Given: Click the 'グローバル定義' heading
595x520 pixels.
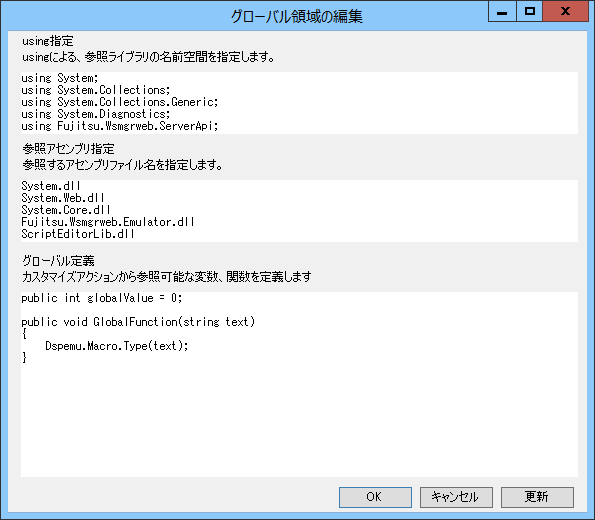Looking at the screenshot, I should (x=58, y=261).
